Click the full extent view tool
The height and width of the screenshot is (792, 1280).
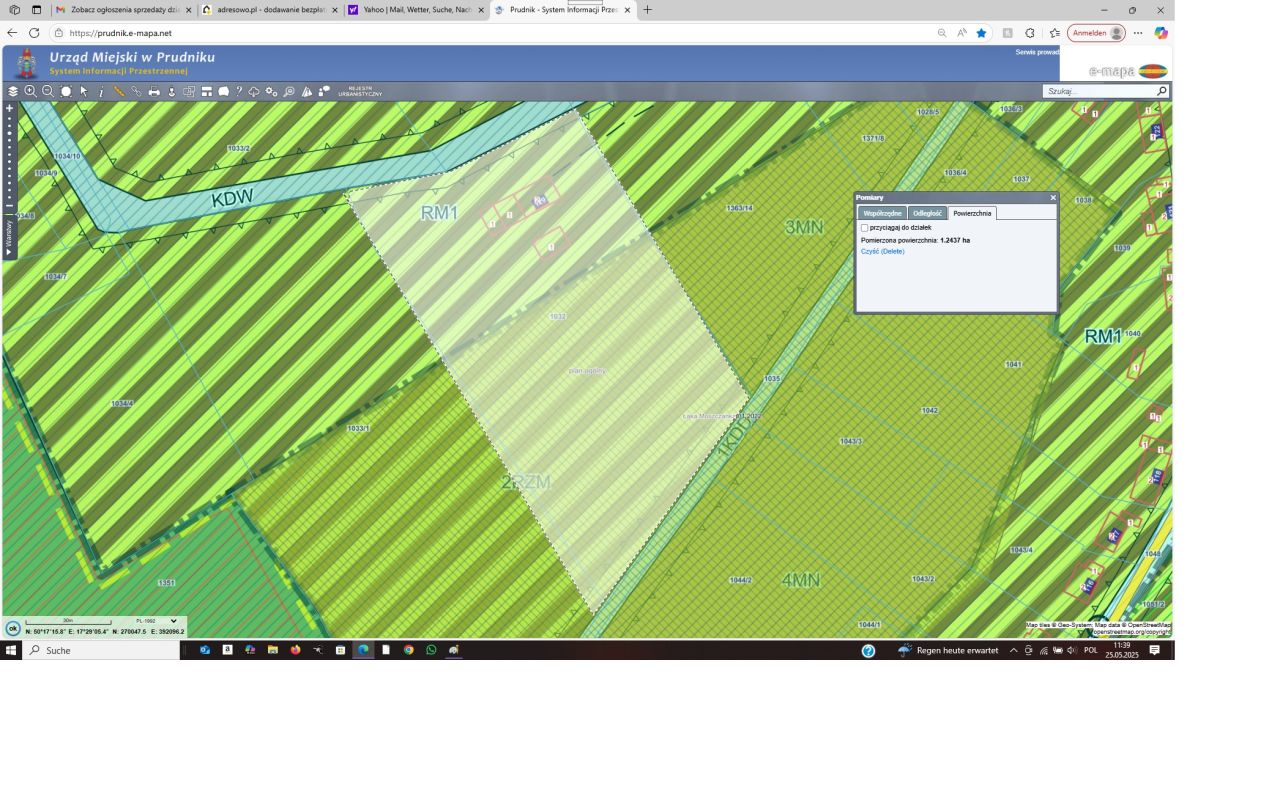point(66,91)
